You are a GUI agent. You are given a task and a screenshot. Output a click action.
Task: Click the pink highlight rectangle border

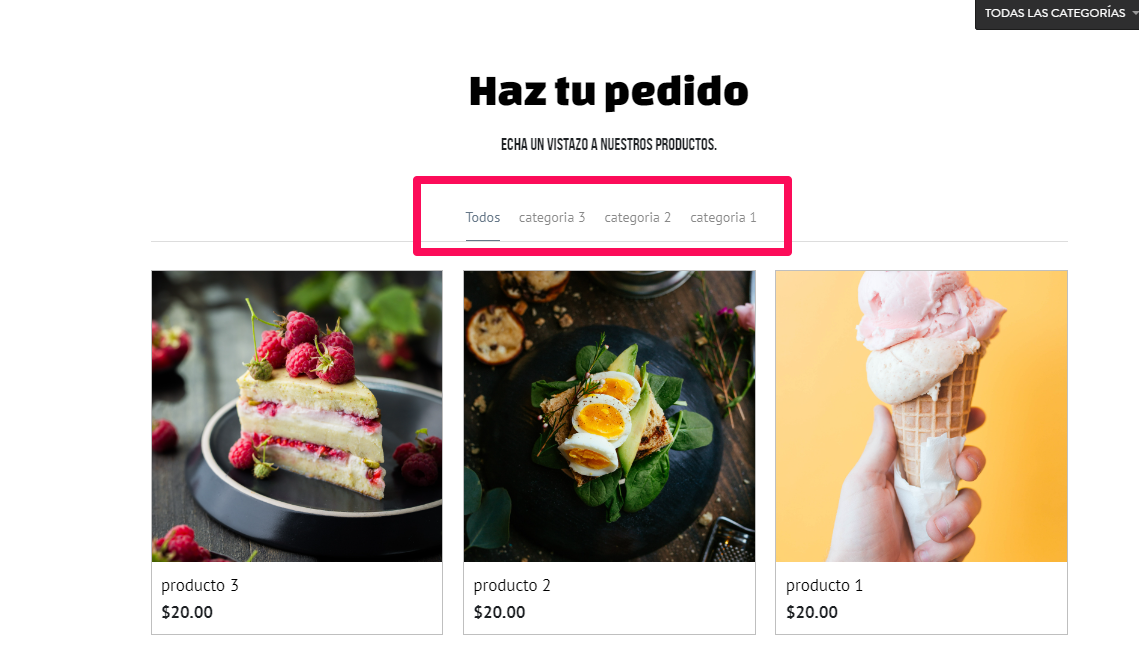click(x=602, y=179)
